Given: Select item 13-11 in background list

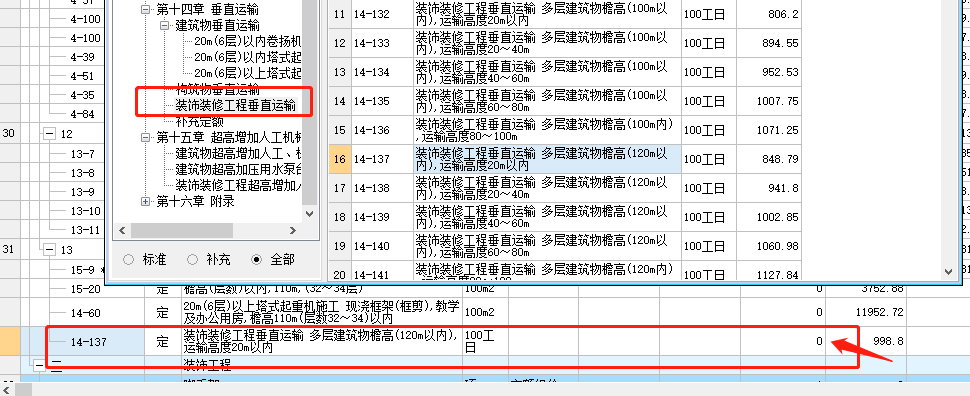Looking at the screenshot, I should tap(85, 230).
